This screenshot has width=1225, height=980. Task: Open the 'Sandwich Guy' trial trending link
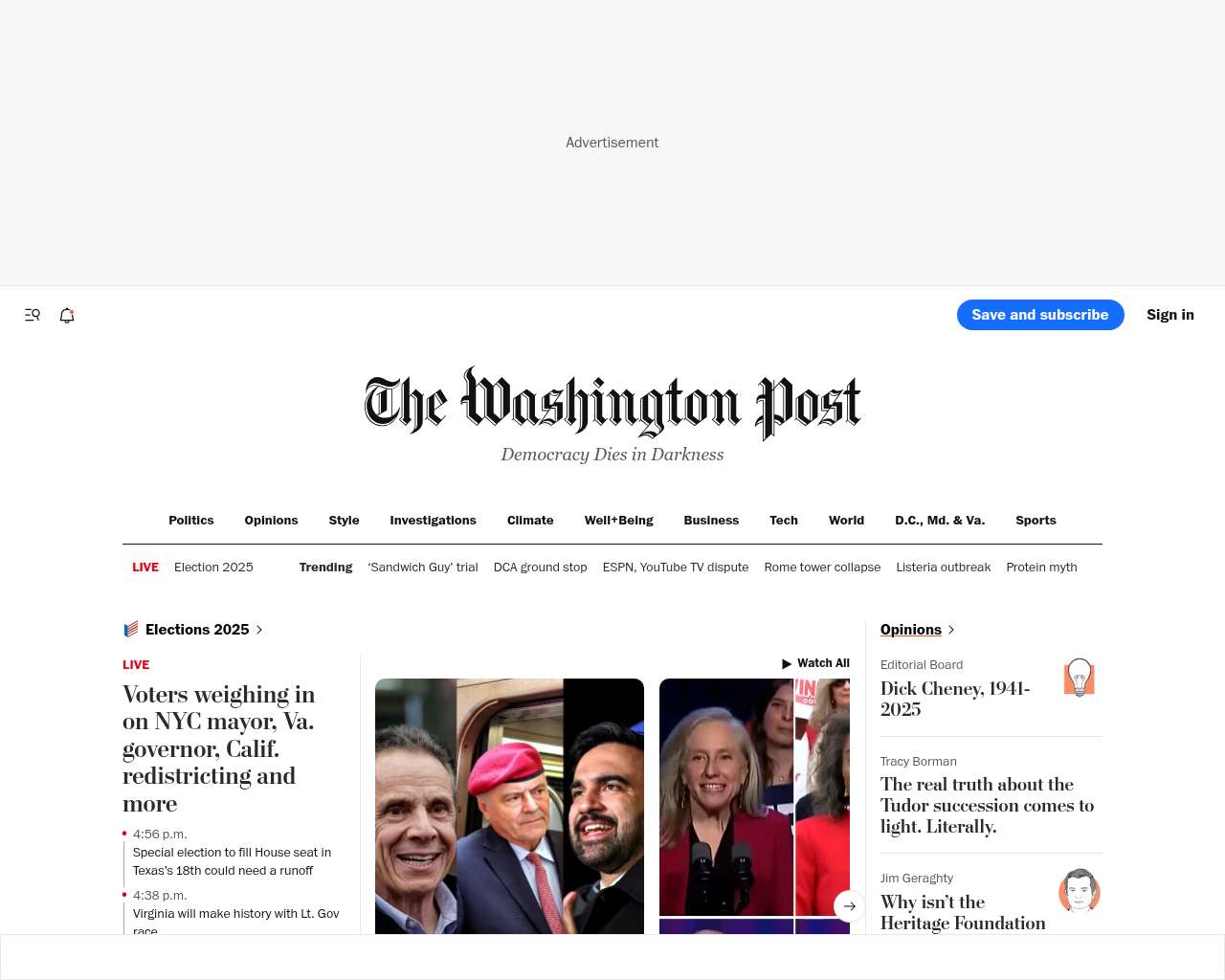click(423, 568)
